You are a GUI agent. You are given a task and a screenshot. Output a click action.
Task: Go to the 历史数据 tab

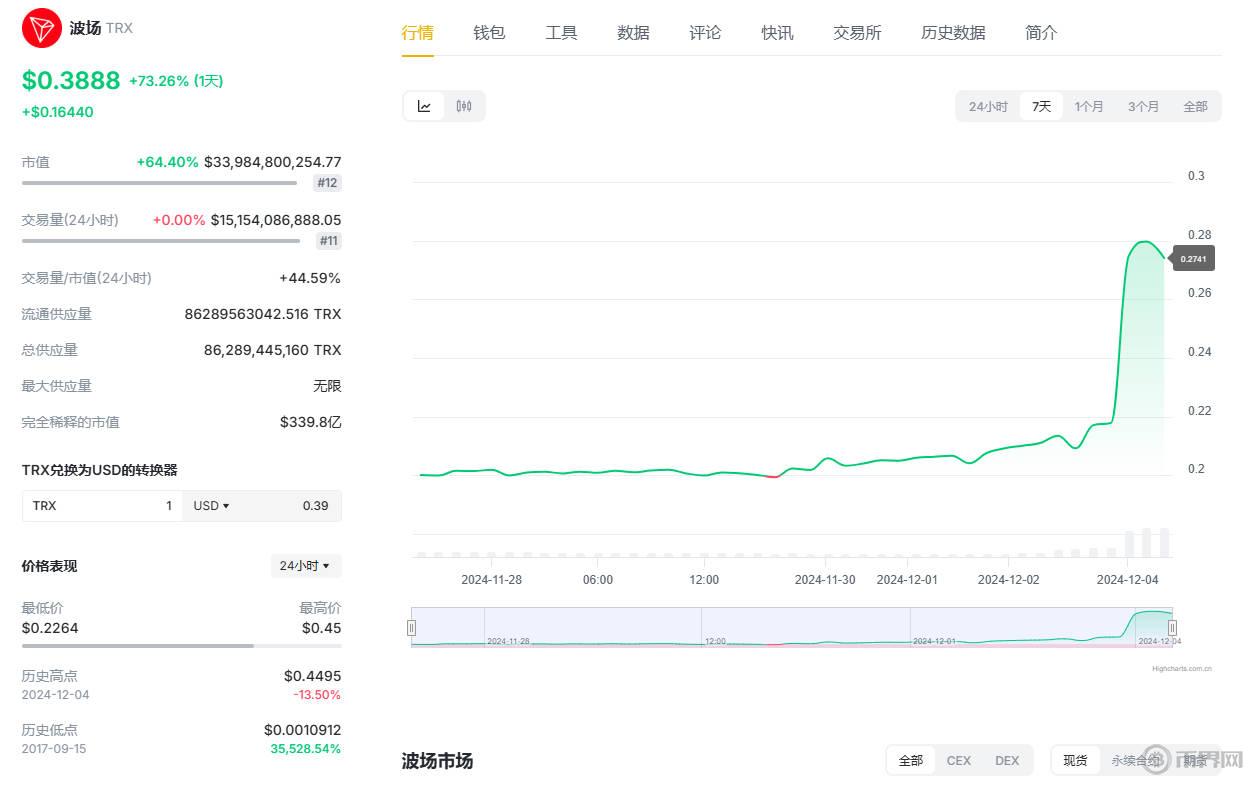pyautogui.click(x=953, y=33)
